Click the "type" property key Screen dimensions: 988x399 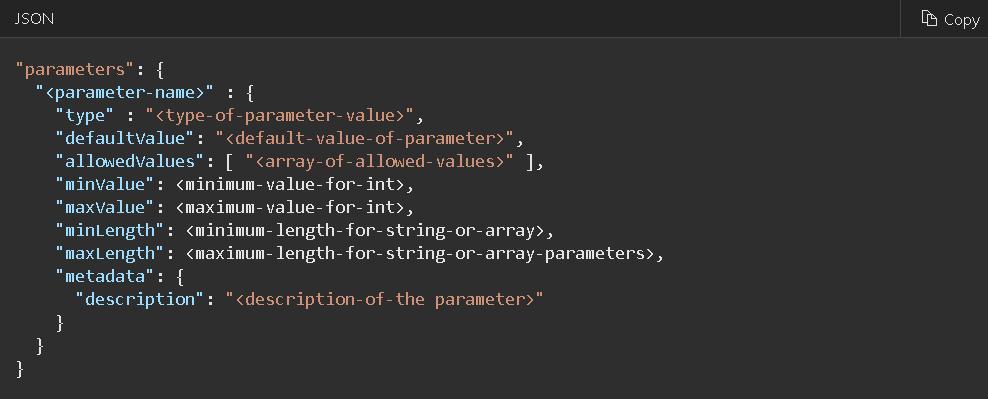[x=85, y=116]
